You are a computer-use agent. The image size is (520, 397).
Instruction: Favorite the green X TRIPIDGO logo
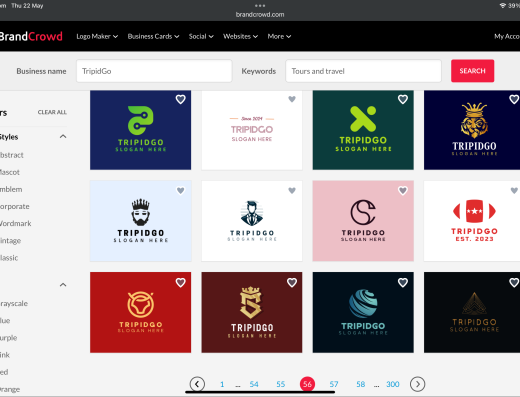403,99
